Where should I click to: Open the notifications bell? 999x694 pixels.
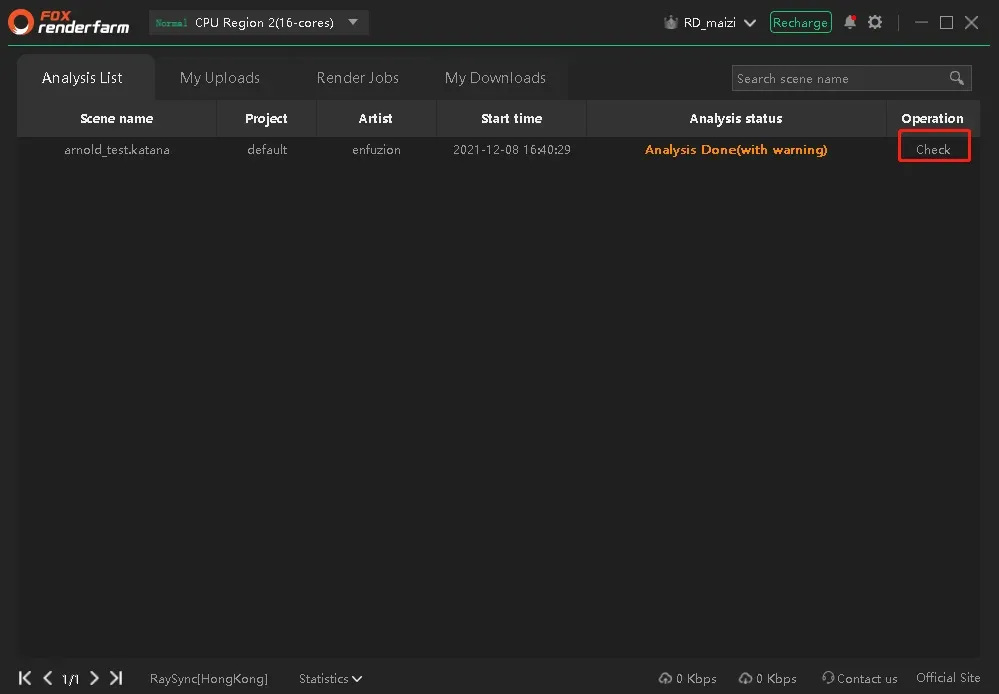[850, 22]
